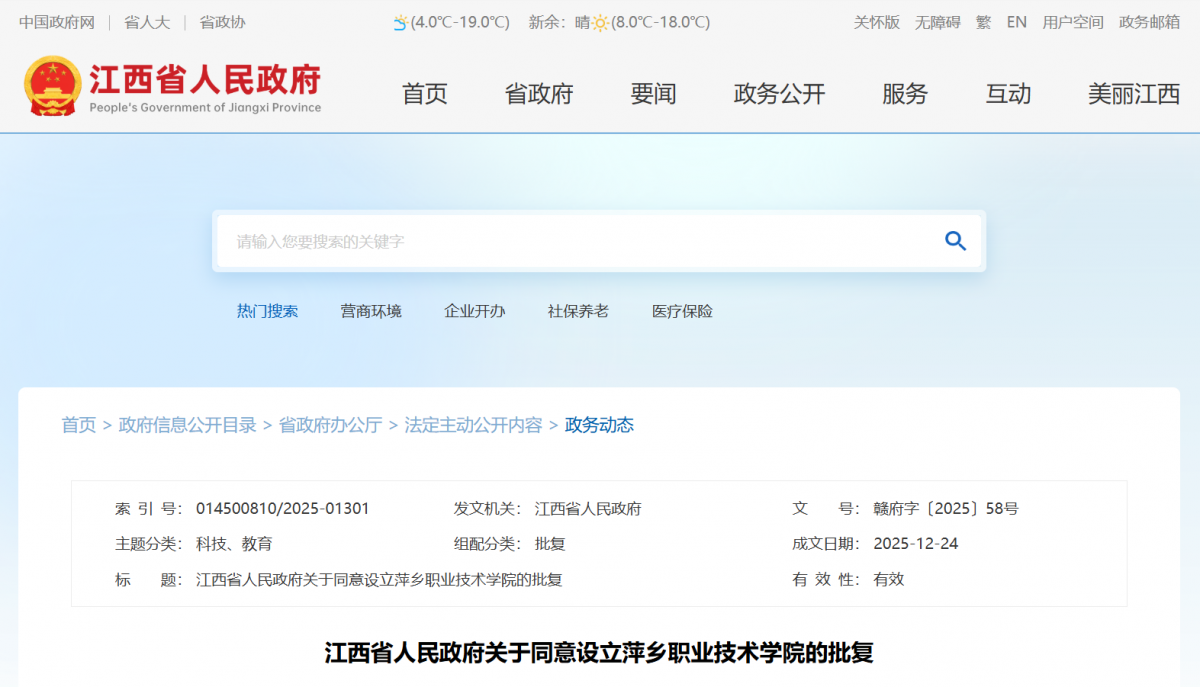Click the magnifying glass search icon
The image size is (1200, 687).
point(955,241)
